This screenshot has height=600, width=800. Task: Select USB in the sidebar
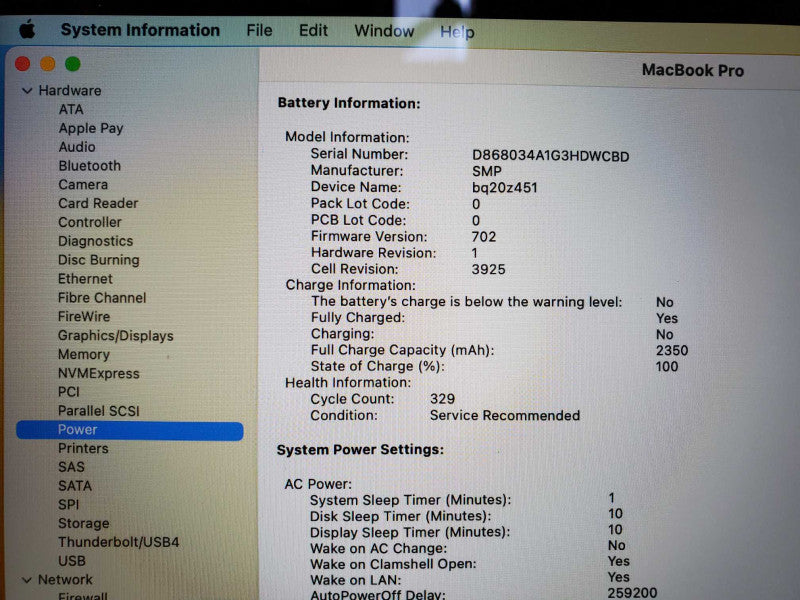pyautogui.click(x=71, y=561)
